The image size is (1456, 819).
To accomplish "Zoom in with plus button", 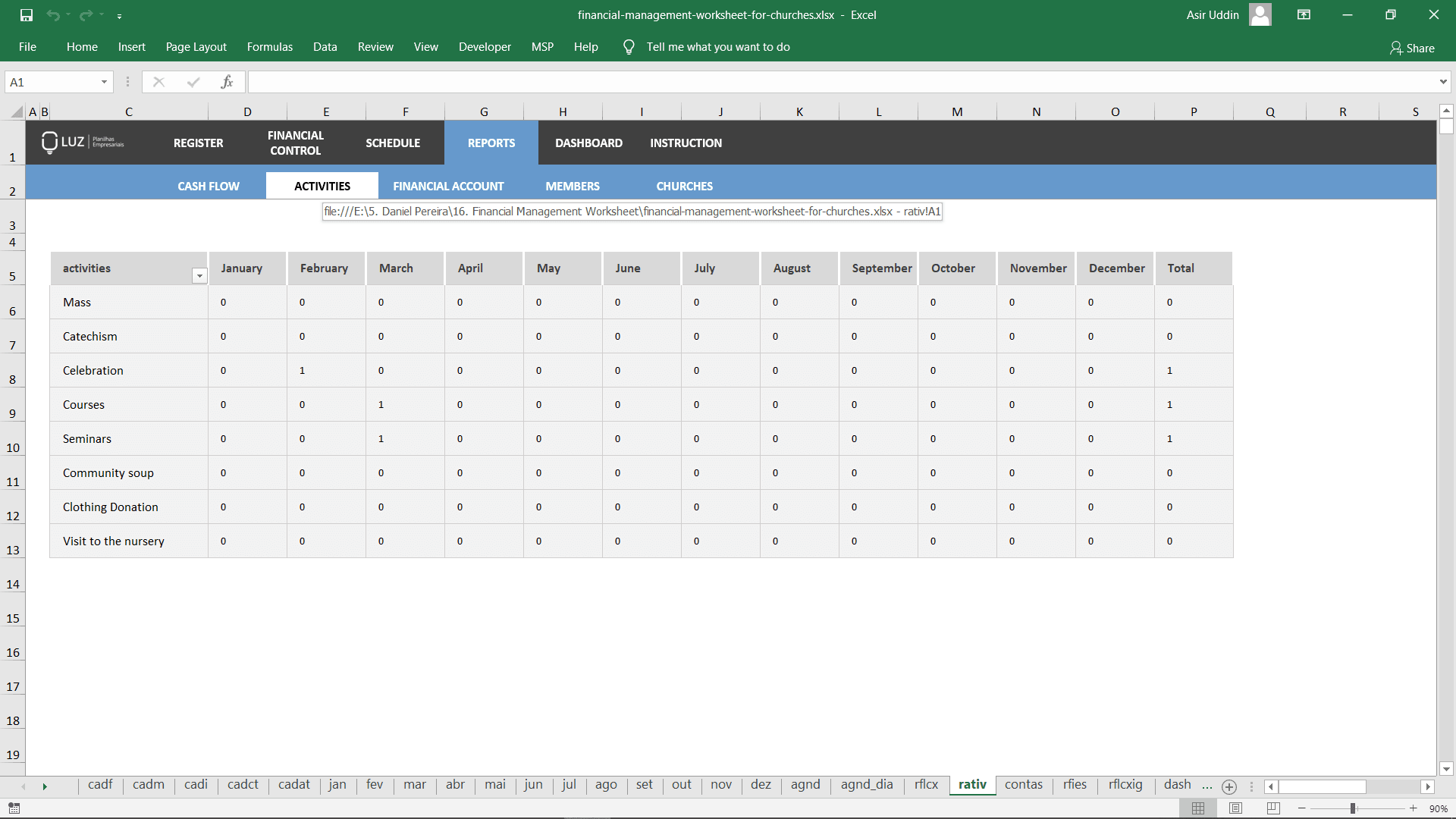I will point(1414,808).
